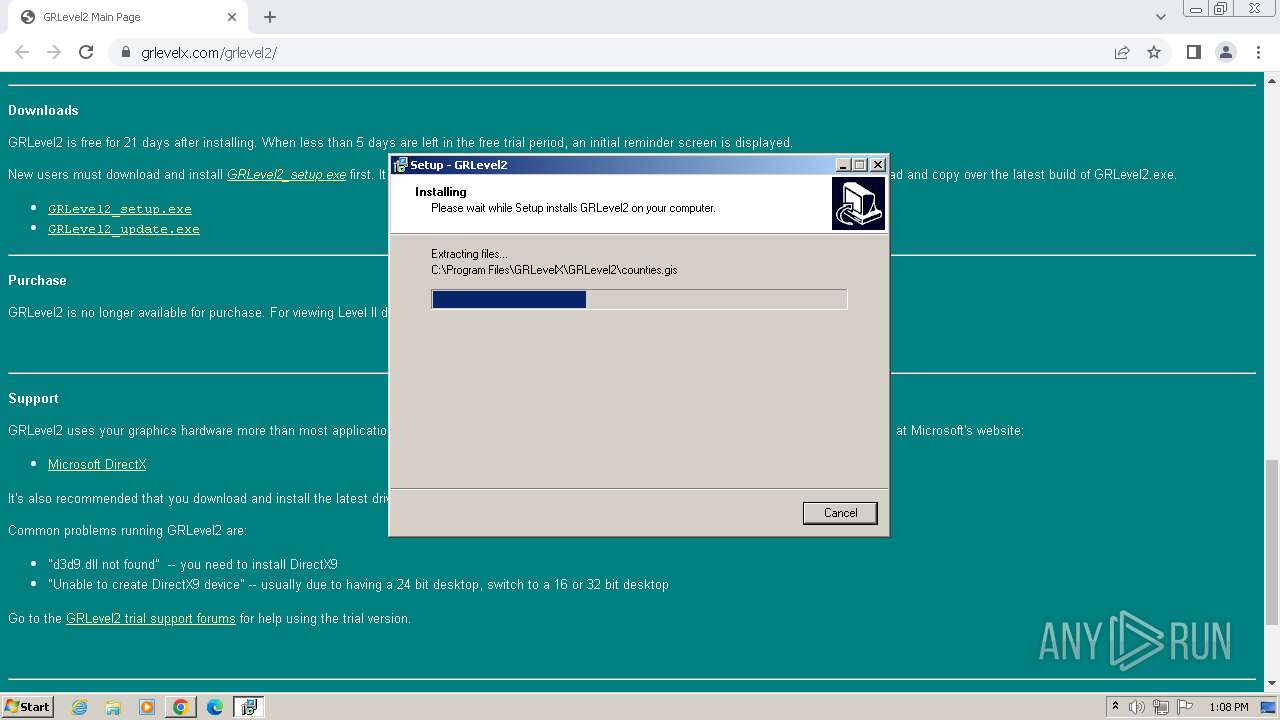Viewport: 1280px width, 720px height.
Task: Toggle the browser side panel
Action: (1193, 52)
